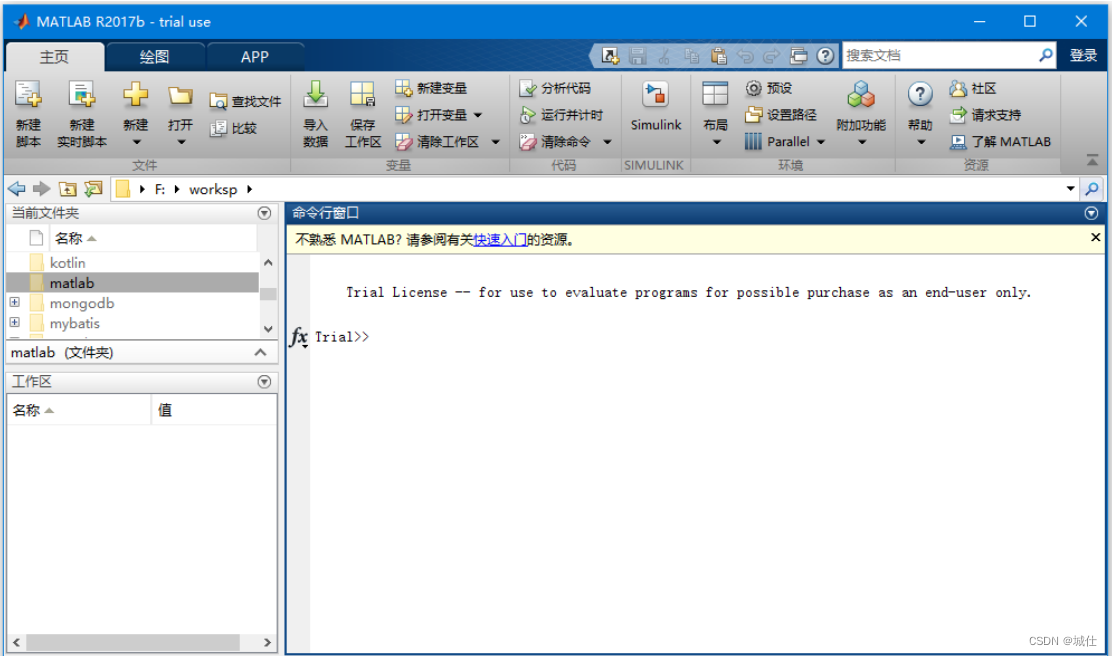Select the matlab folder
Screen dimensions: 1112x656
click(133, 283)
